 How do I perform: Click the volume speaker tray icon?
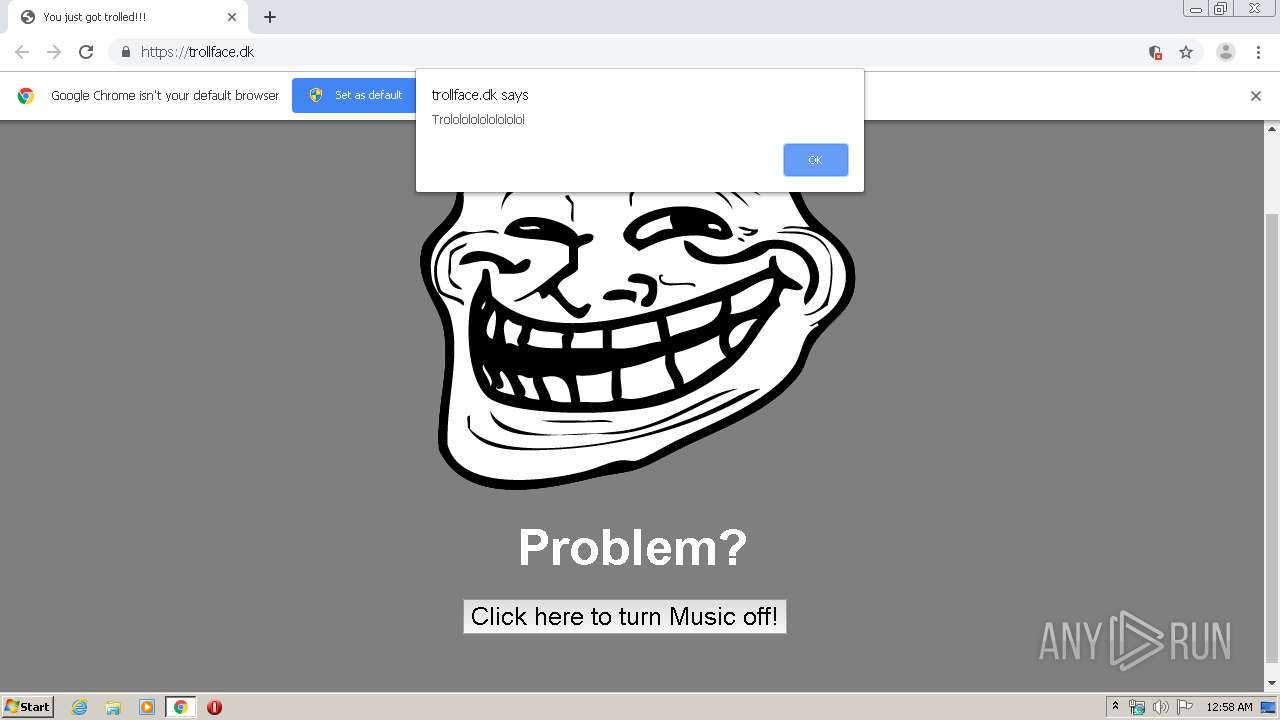(x=1160, y=707)
